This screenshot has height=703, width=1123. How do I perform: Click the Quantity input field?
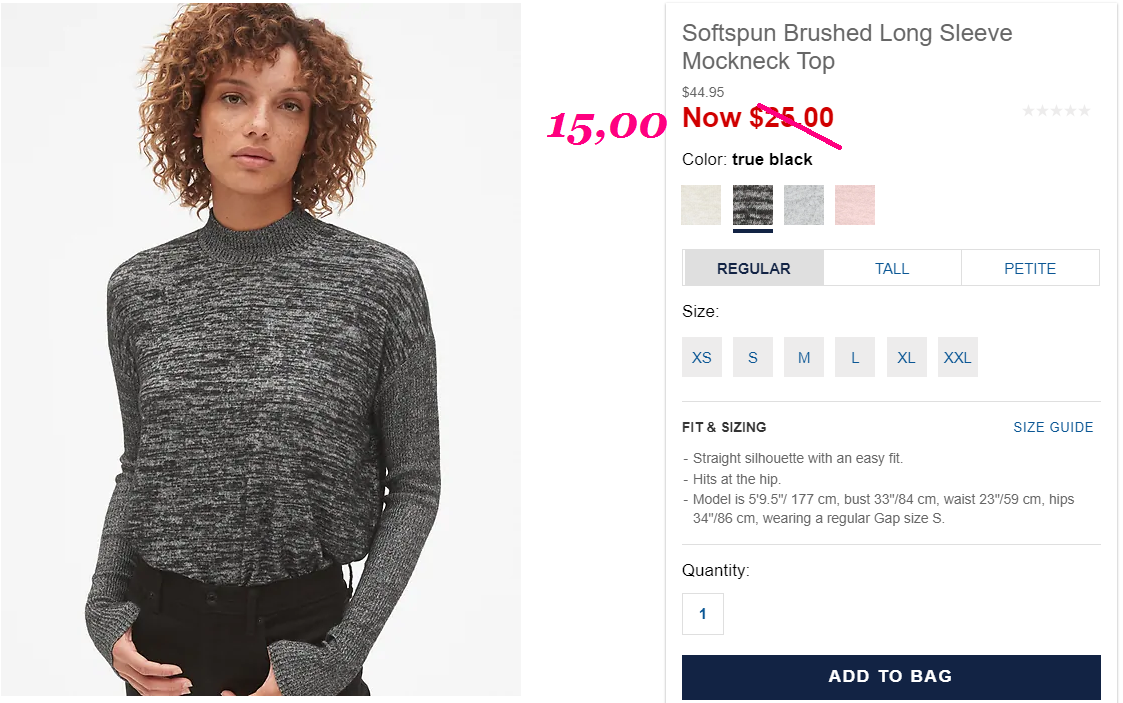(x=703, y=614)
